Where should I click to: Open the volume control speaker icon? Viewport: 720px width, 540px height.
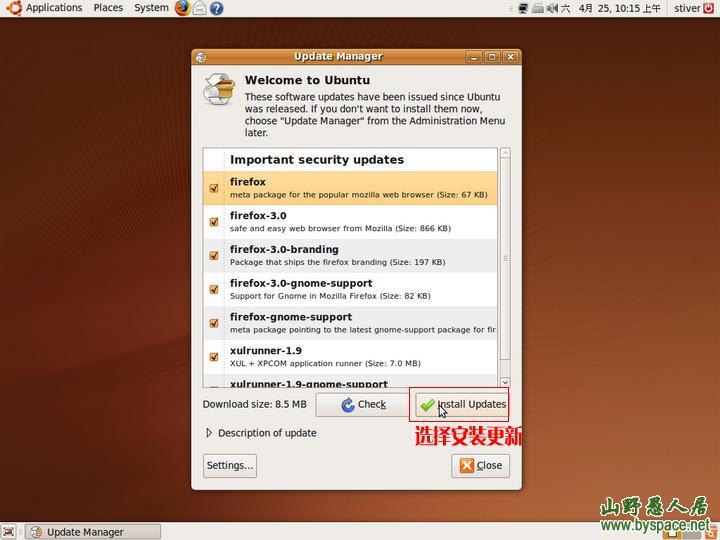click(x=552, y=8)
